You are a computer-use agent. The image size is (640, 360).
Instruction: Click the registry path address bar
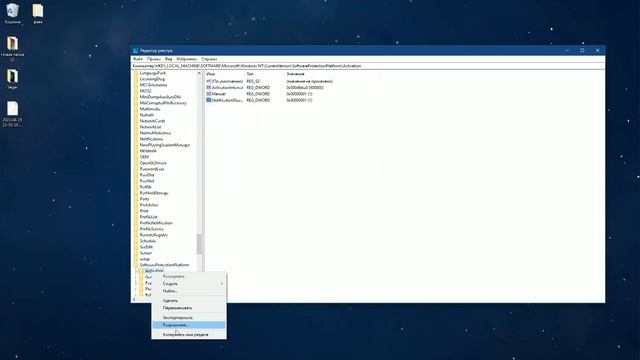368,66
